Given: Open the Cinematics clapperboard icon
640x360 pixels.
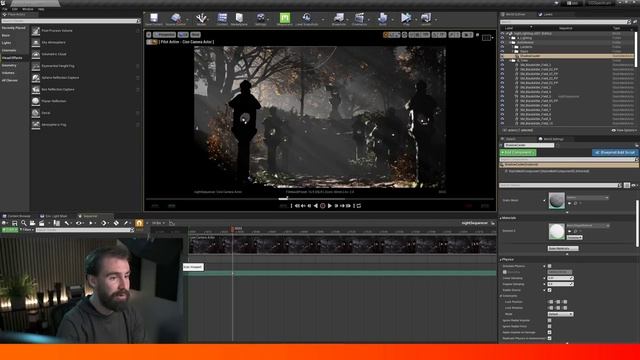Looking at the screenshot, I should [x=359, y=18].
